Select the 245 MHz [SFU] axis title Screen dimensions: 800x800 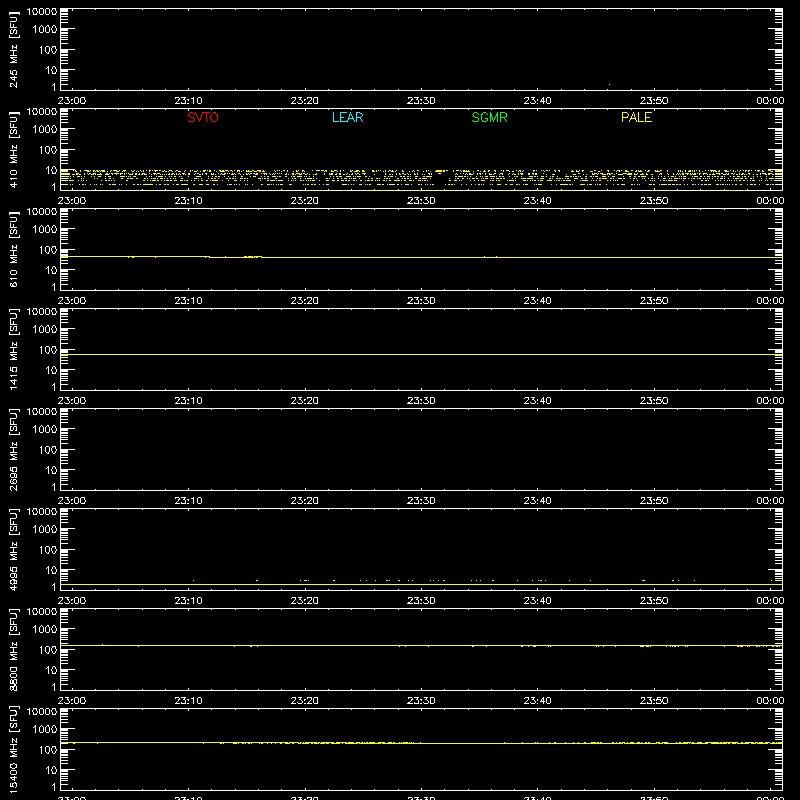(x=13, y=50)
